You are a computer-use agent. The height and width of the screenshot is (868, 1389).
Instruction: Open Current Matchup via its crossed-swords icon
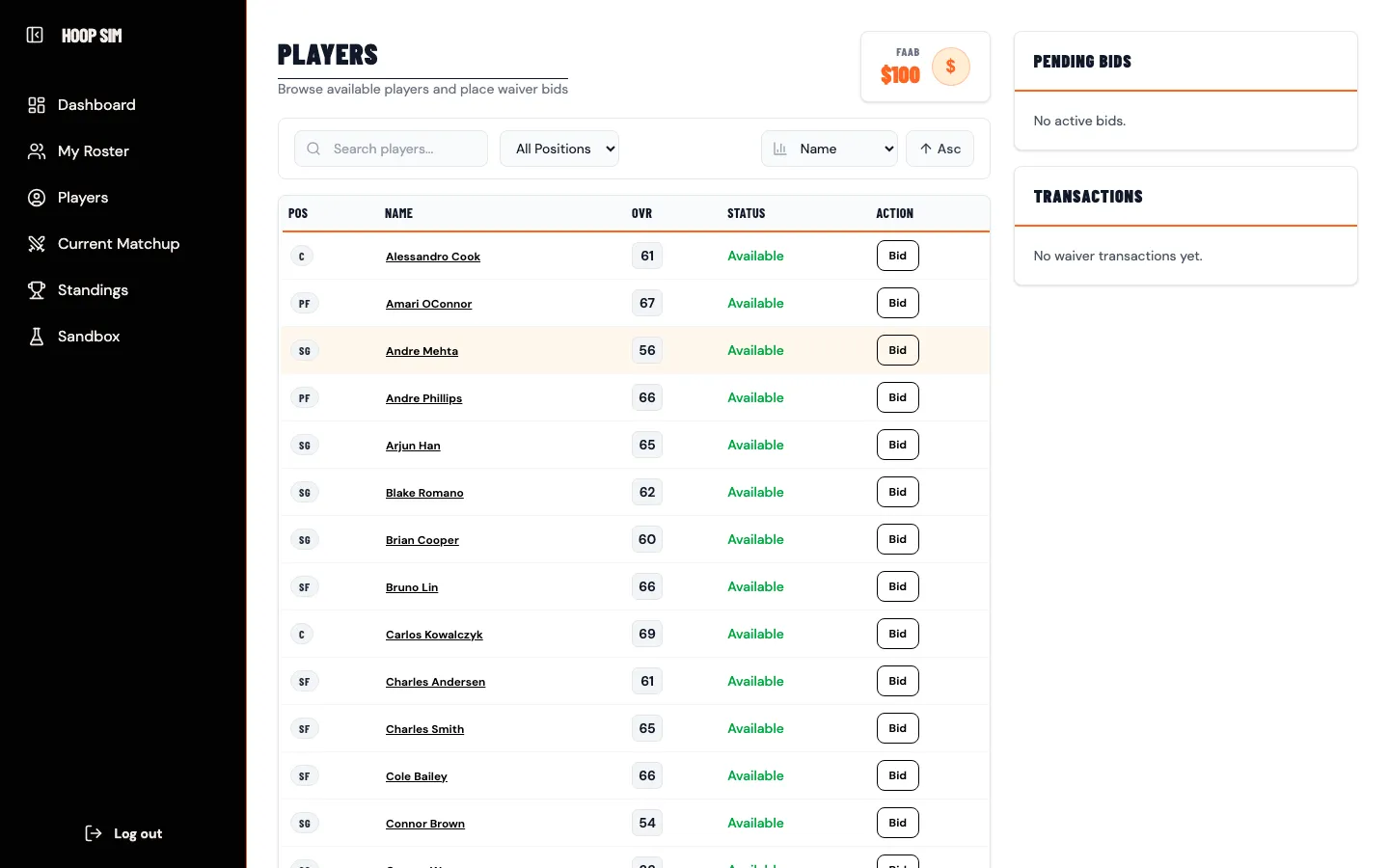[x=36, y=243]
